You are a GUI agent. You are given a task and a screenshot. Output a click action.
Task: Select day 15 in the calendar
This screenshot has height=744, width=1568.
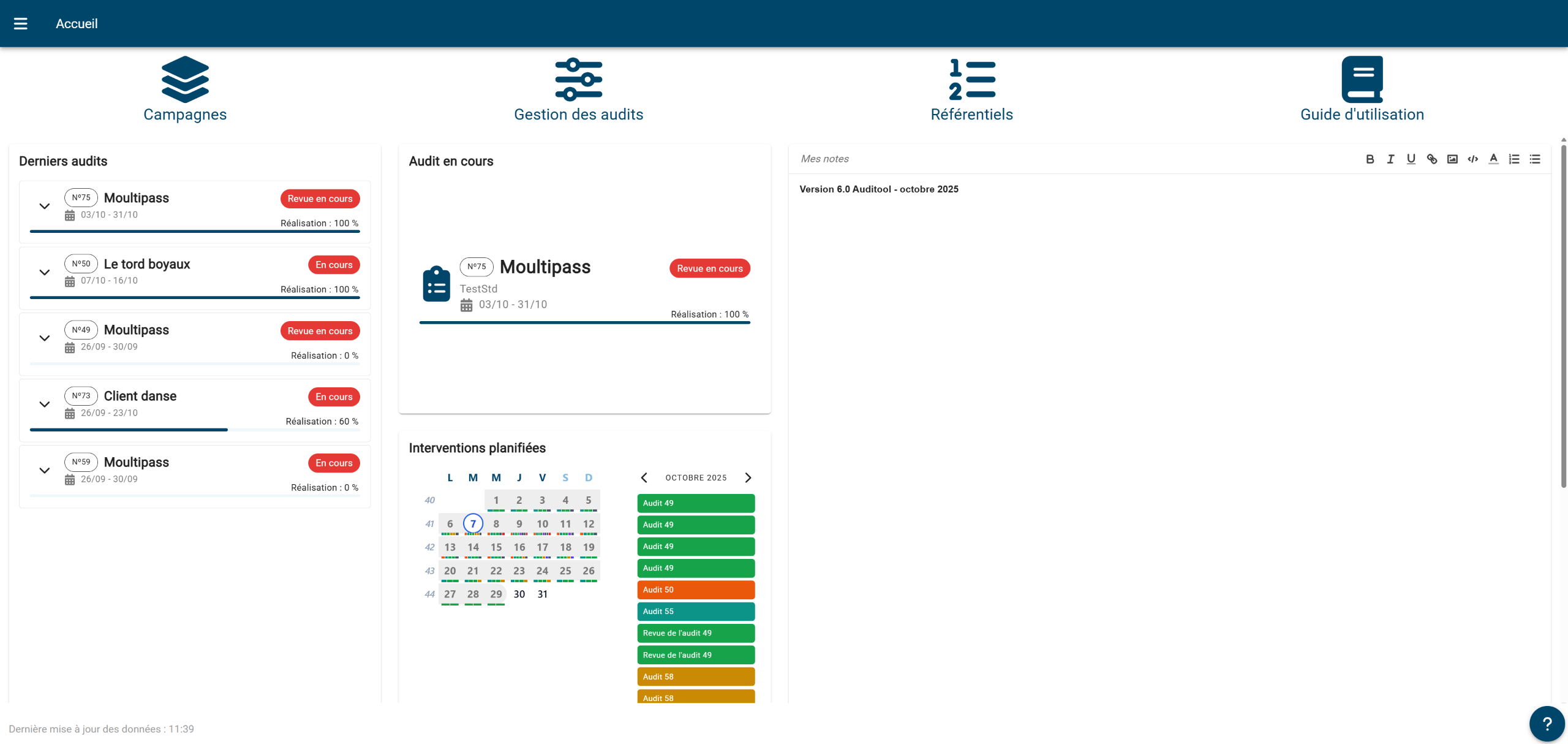point(496,547)
